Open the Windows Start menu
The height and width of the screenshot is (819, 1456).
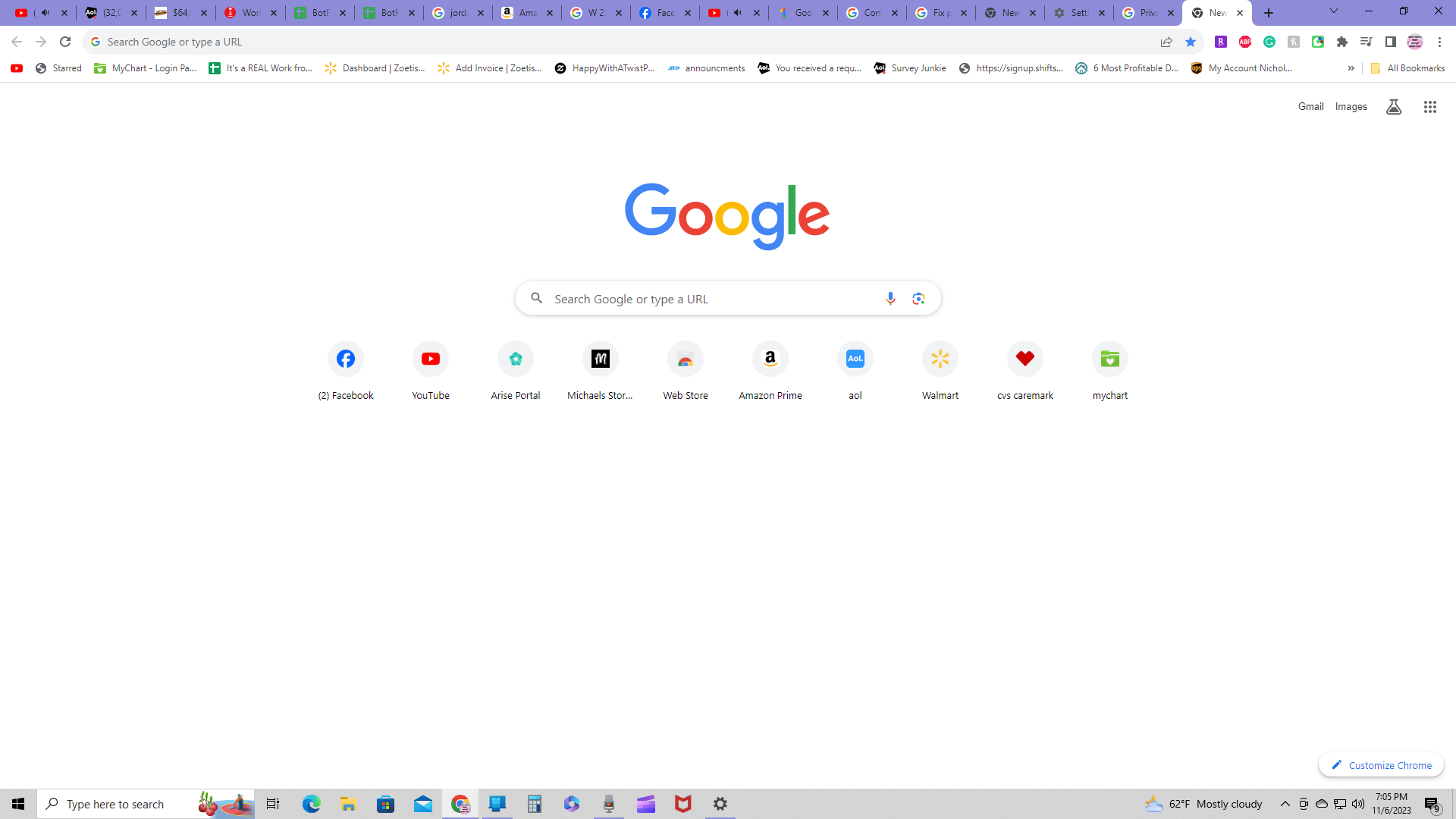[x=18, y=804]
